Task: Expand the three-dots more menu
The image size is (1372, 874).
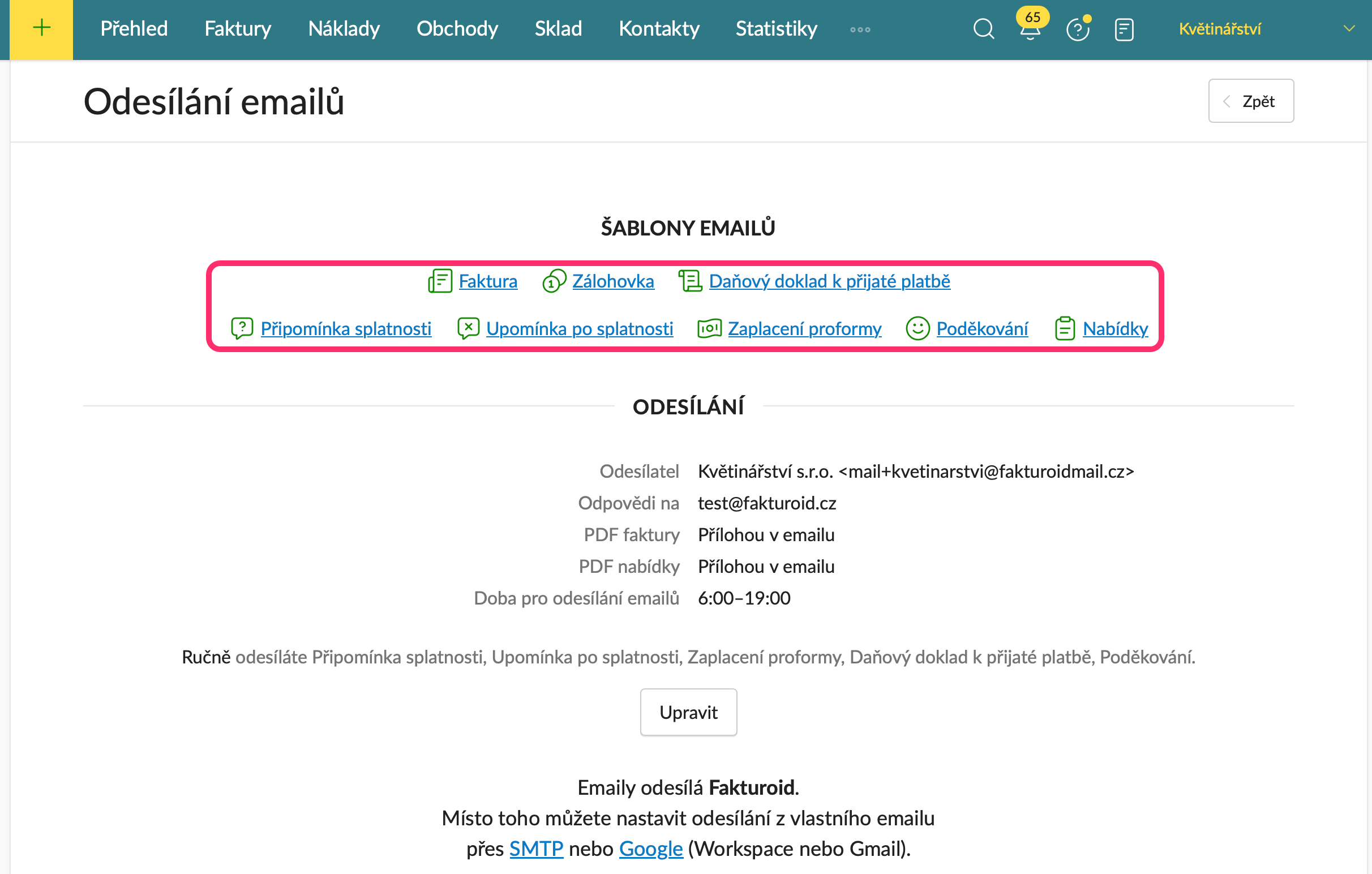Action: (x=860, y=29)
